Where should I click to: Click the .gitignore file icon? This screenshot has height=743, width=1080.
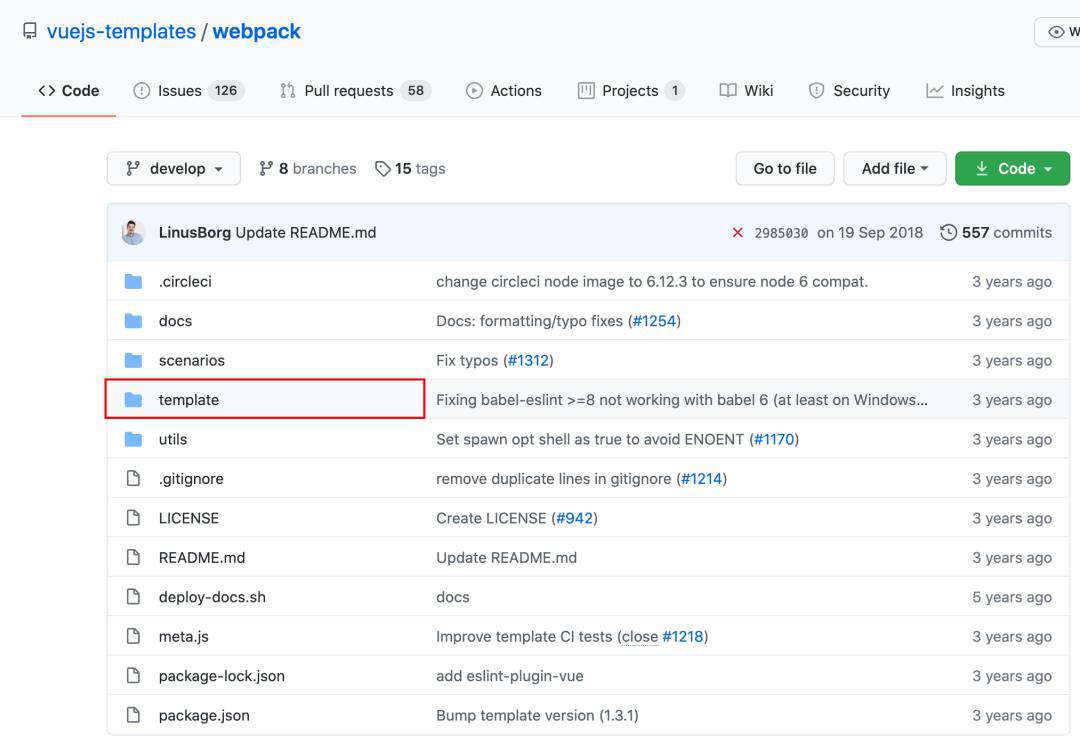pyautogui.click(x=133, y=479)
